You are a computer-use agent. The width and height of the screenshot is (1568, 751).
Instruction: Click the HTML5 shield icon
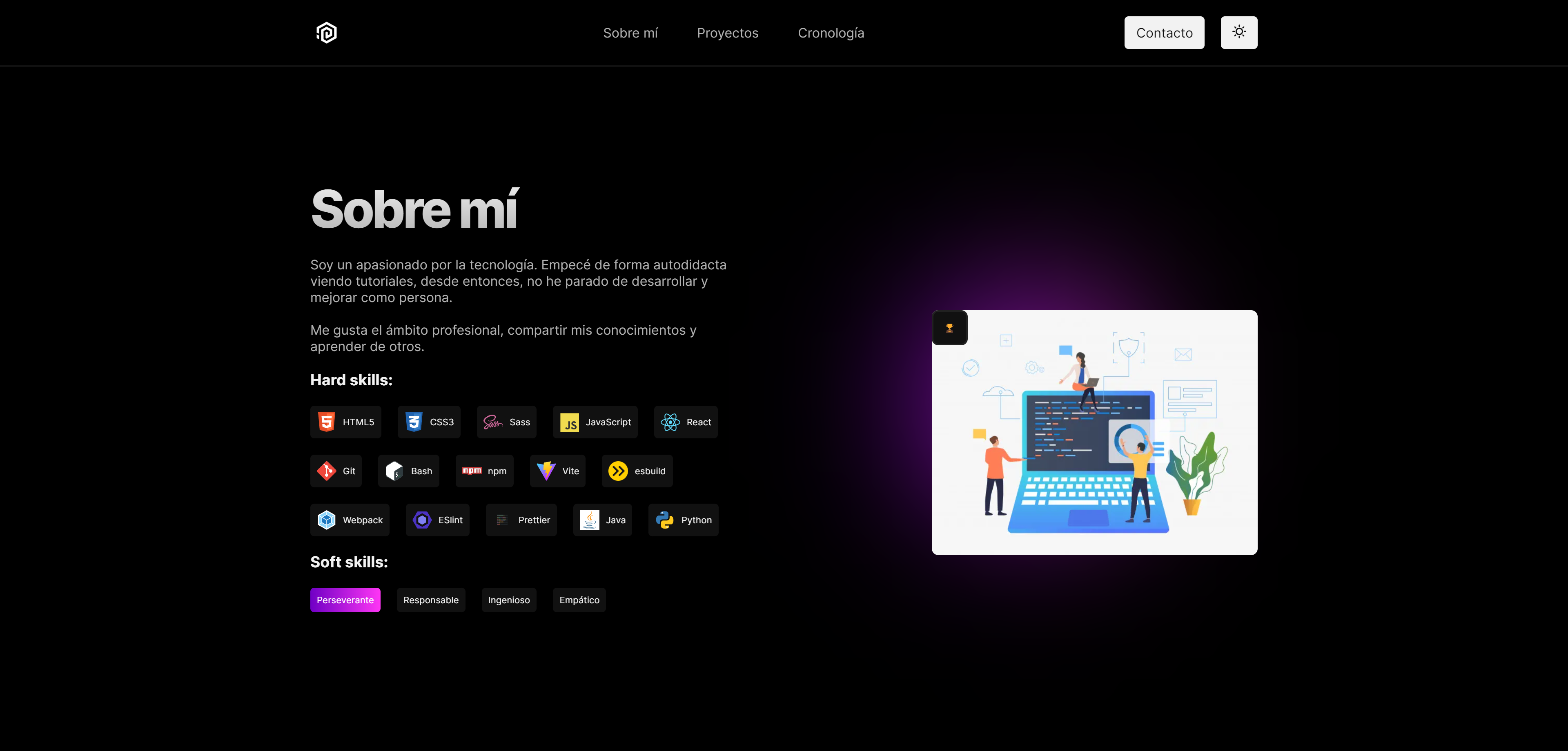[326, 422]
